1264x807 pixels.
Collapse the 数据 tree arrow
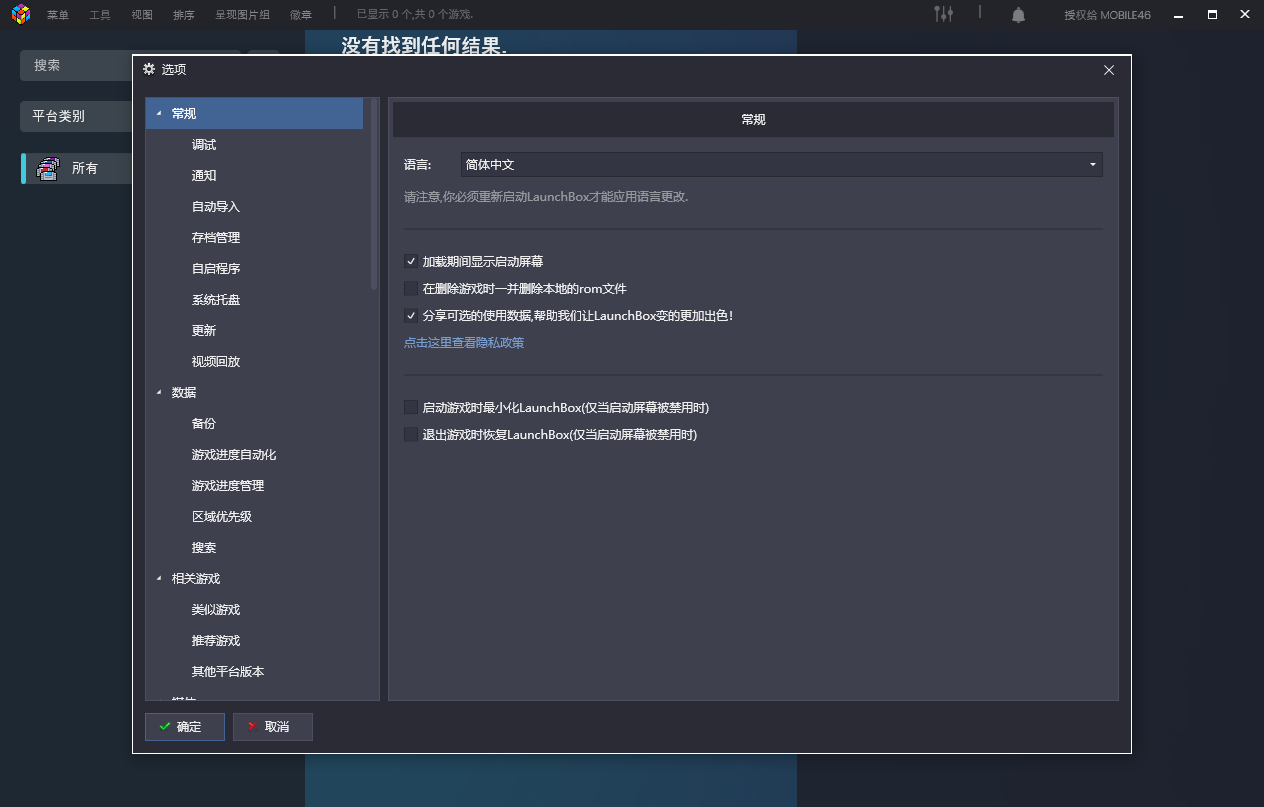click(x=158, y=392)
